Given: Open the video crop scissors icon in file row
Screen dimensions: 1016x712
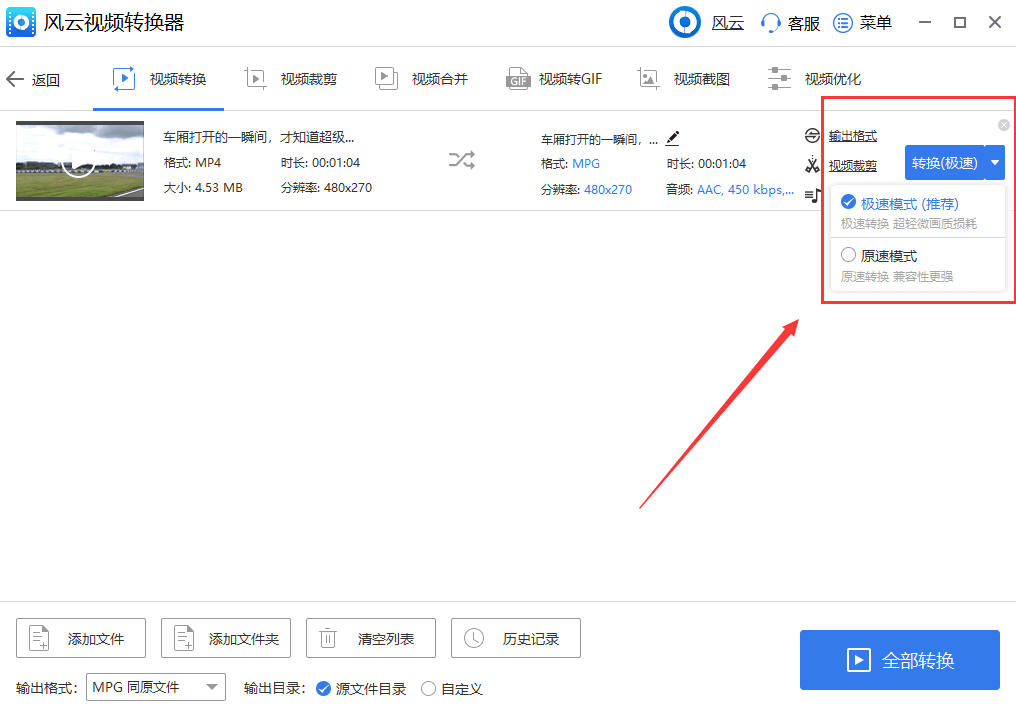Looking at the screenshot, I should point(810,164).
